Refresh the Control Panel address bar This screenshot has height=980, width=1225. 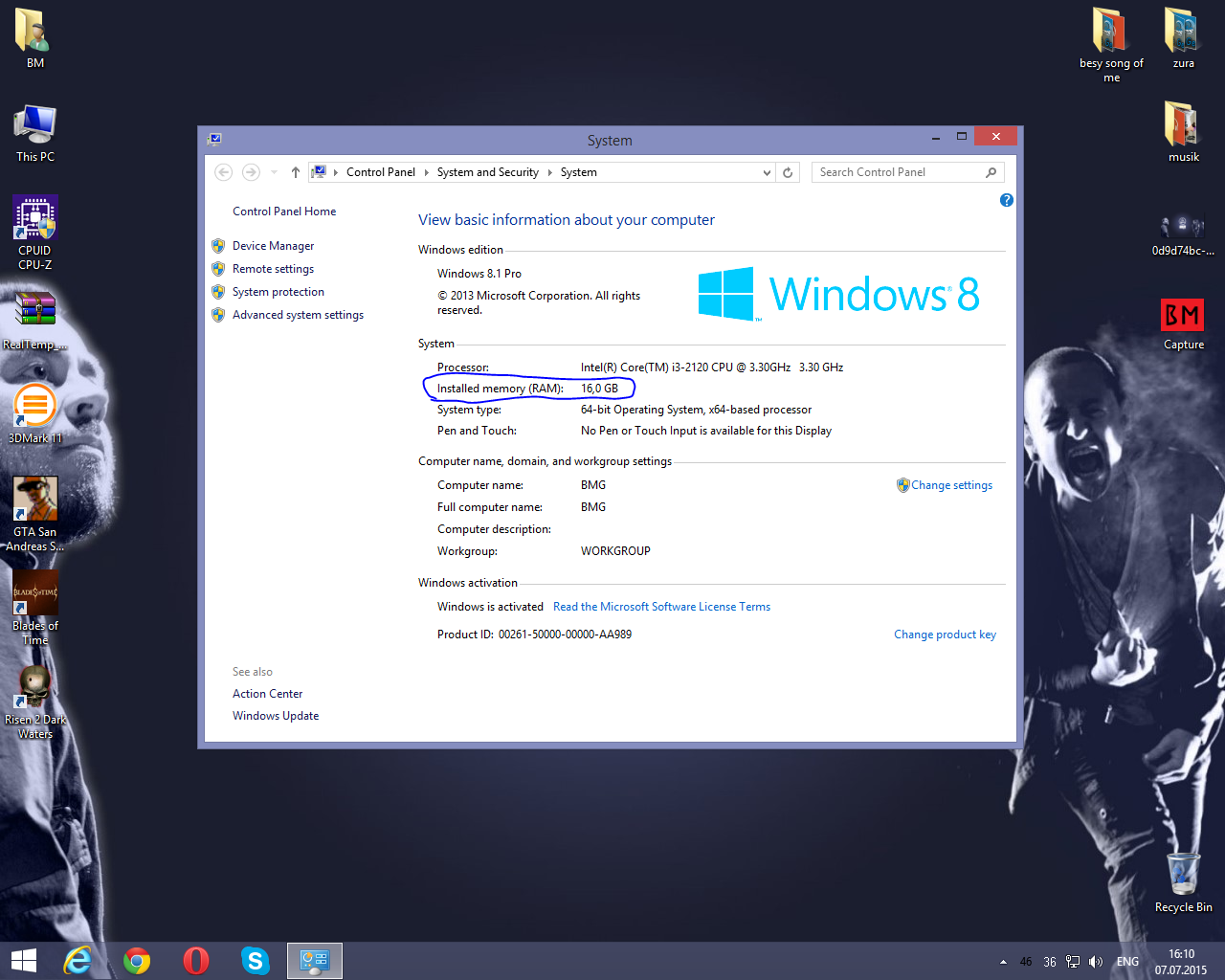coord(788,172)
